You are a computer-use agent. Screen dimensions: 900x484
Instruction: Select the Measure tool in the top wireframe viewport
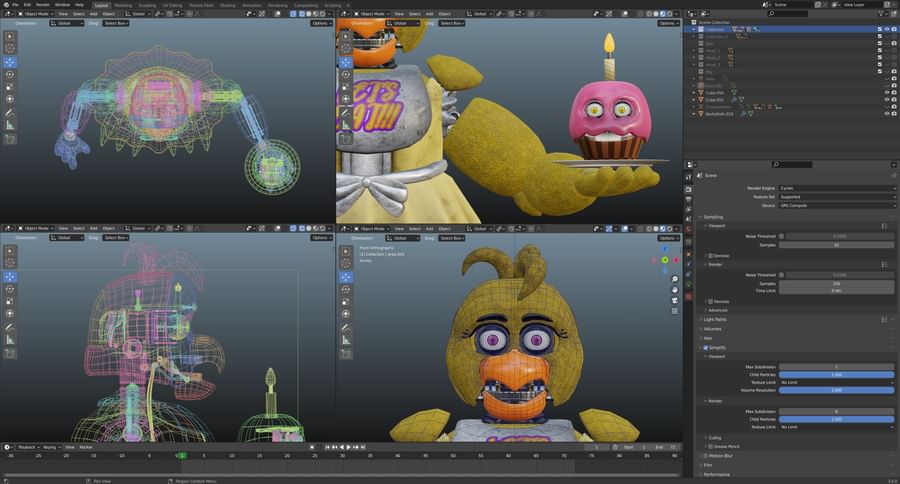[x=10, y=125]
